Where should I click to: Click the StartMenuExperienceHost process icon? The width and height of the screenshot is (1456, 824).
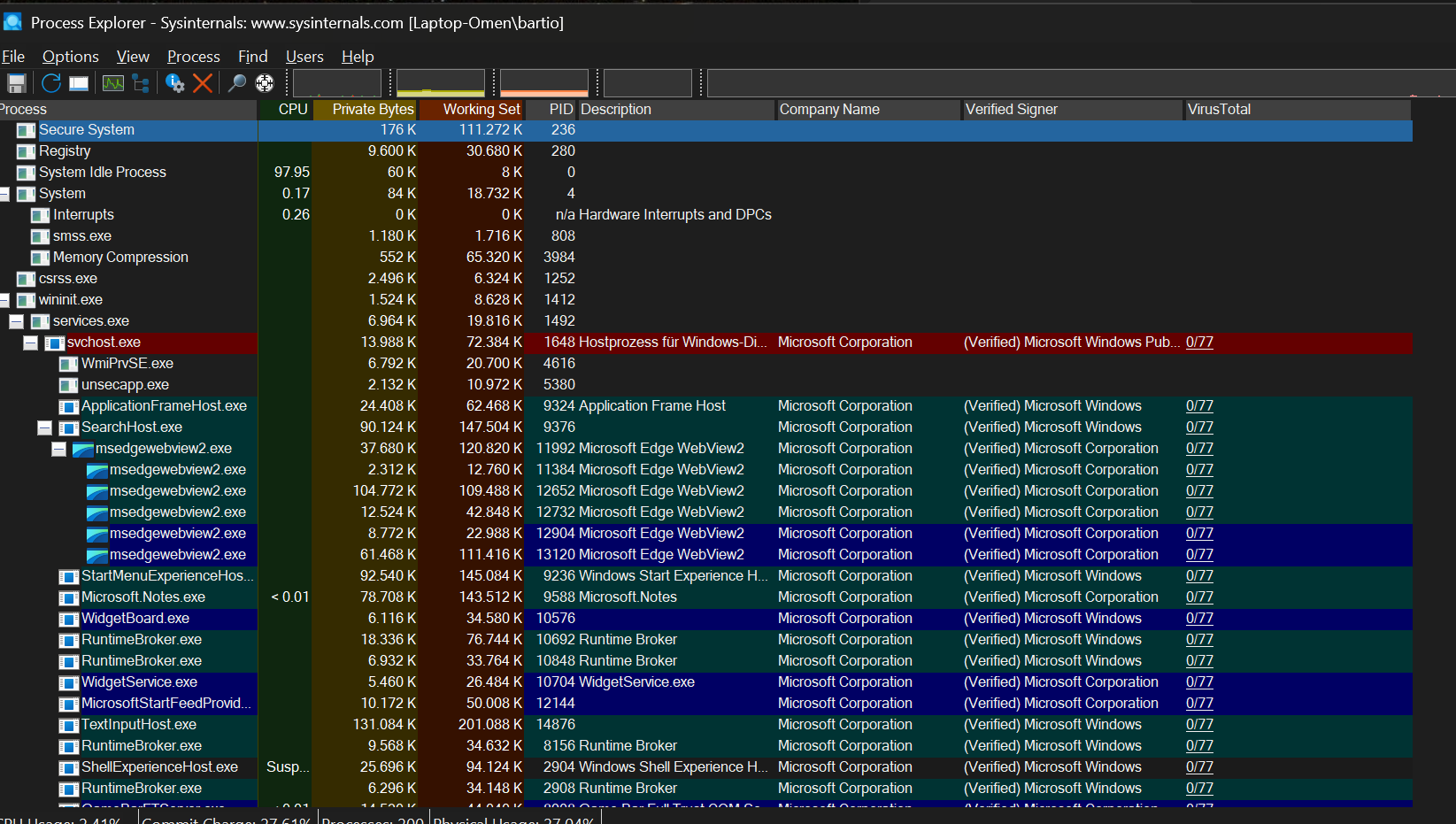point(69,576)
